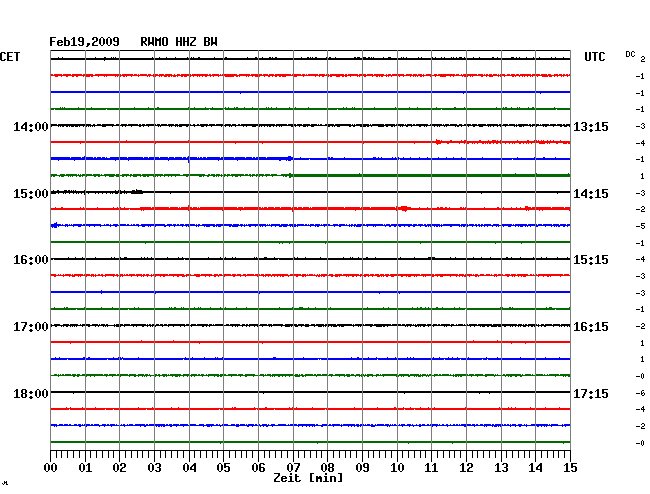
Task: Click the 10 minute axis label
Action: pyautogui.click(x=397, y=467)
